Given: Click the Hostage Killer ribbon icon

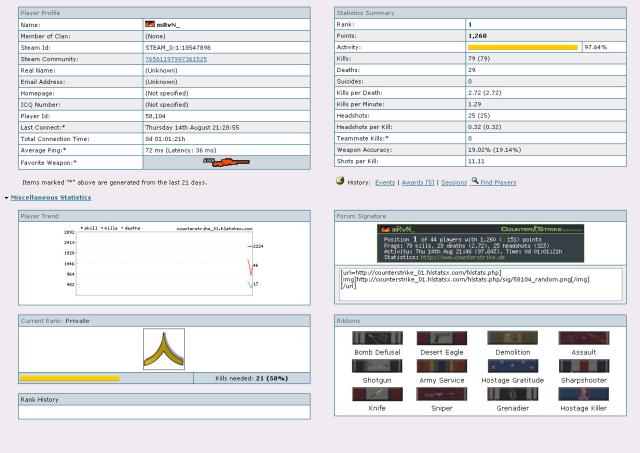Looking at the screenshot, I should (x=583, y=394).
